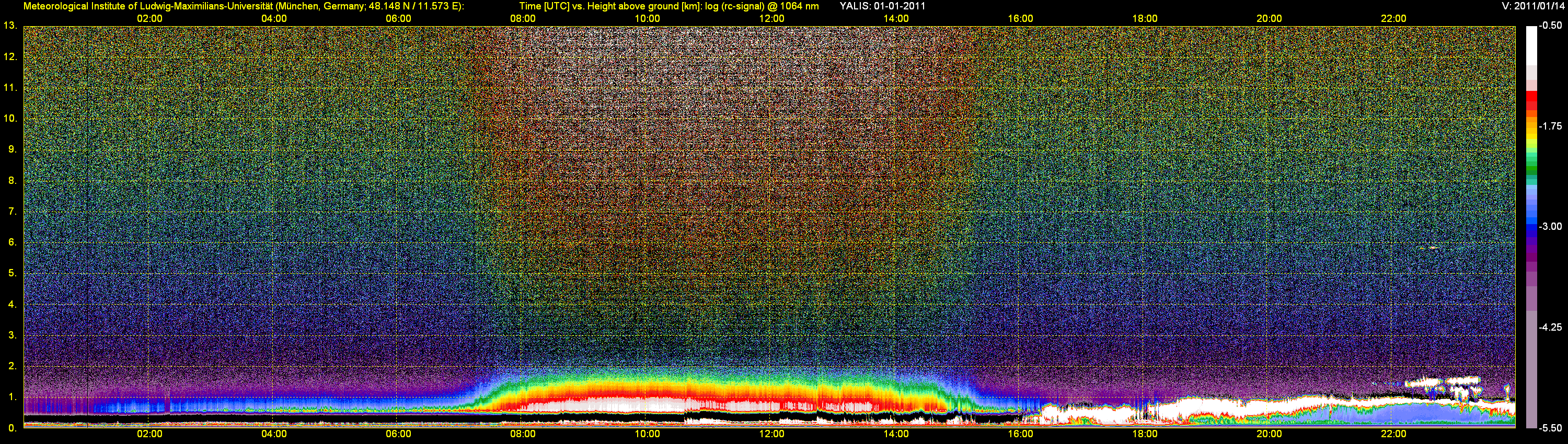Click the height axis label '3.'

tap(13, 335)
